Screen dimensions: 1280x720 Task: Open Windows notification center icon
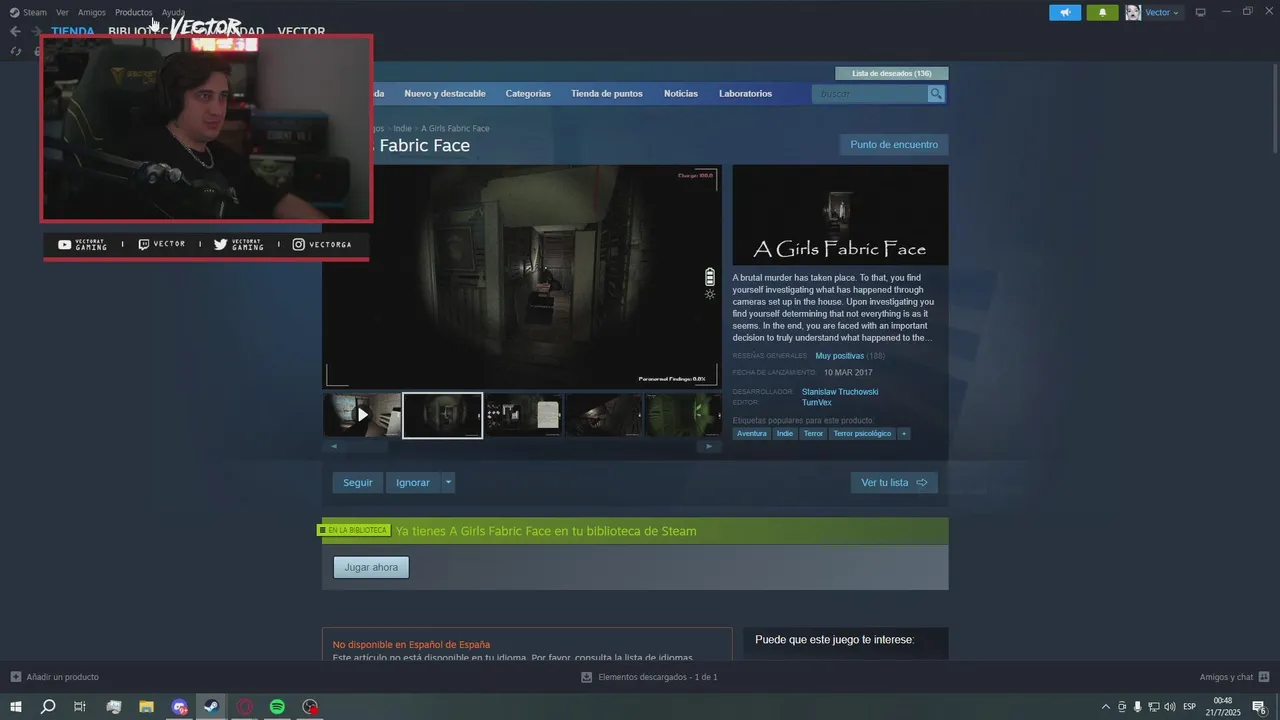tap(1259, 707)
